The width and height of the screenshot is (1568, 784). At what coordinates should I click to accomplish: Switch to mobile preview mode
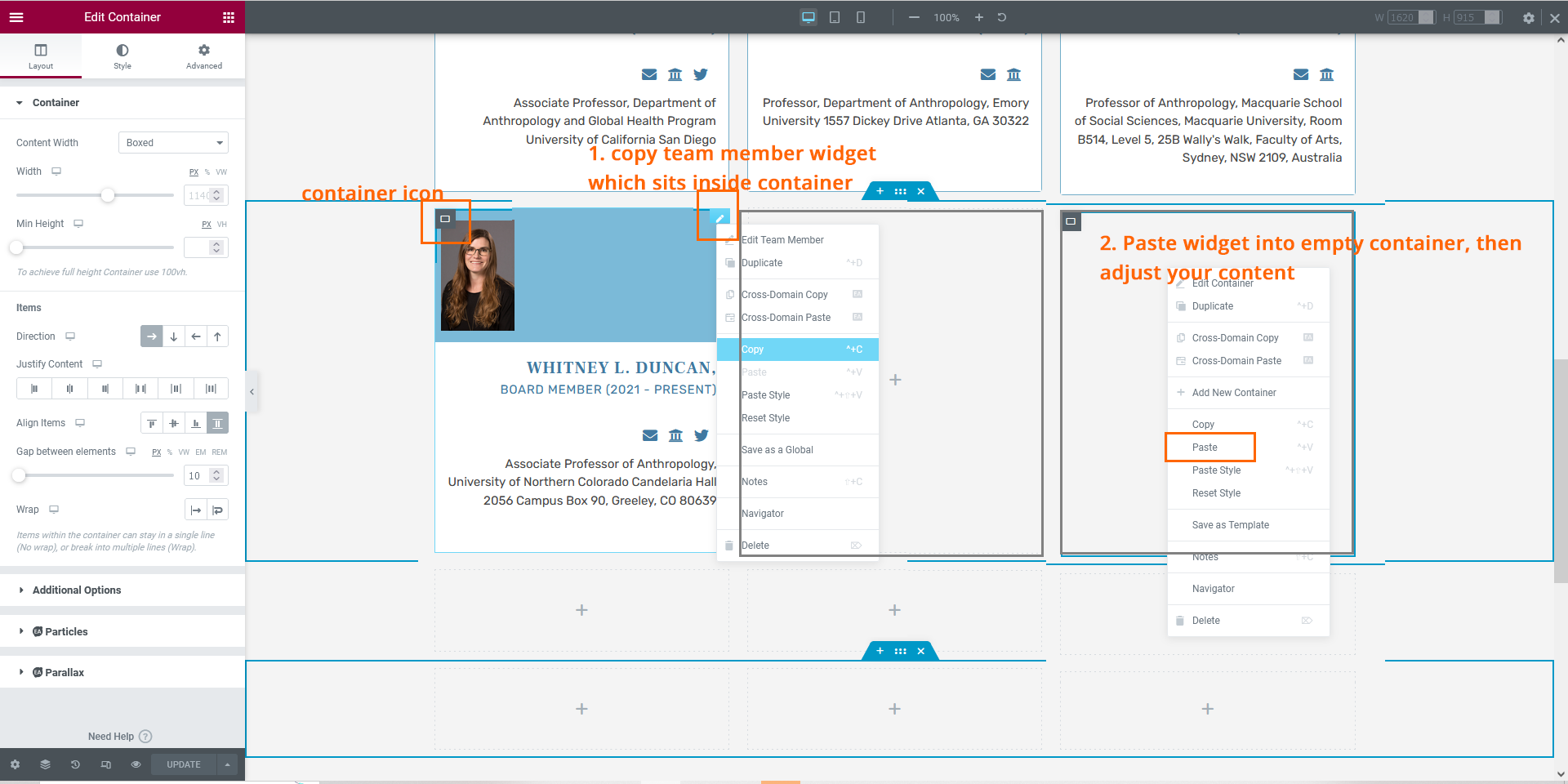click(861, 17)
